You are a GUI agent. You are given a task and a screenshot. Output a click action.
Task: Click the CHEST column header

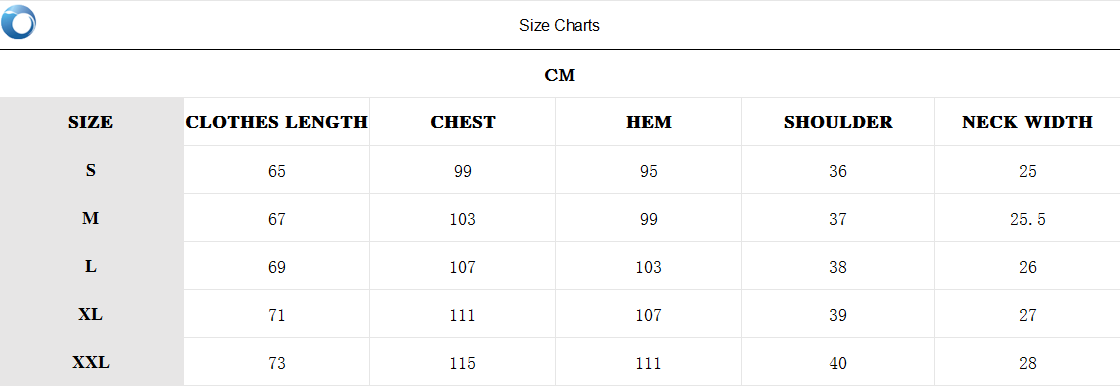click(x=463, y=122)
